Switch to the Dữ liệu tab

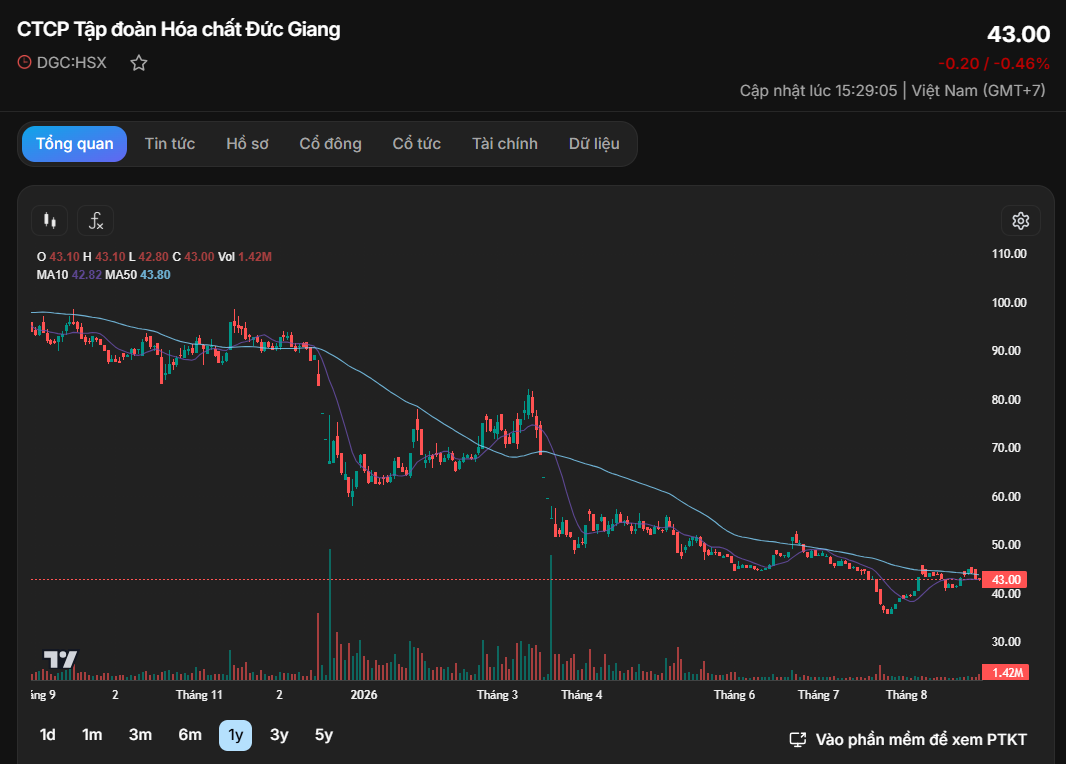click(594, 144)
